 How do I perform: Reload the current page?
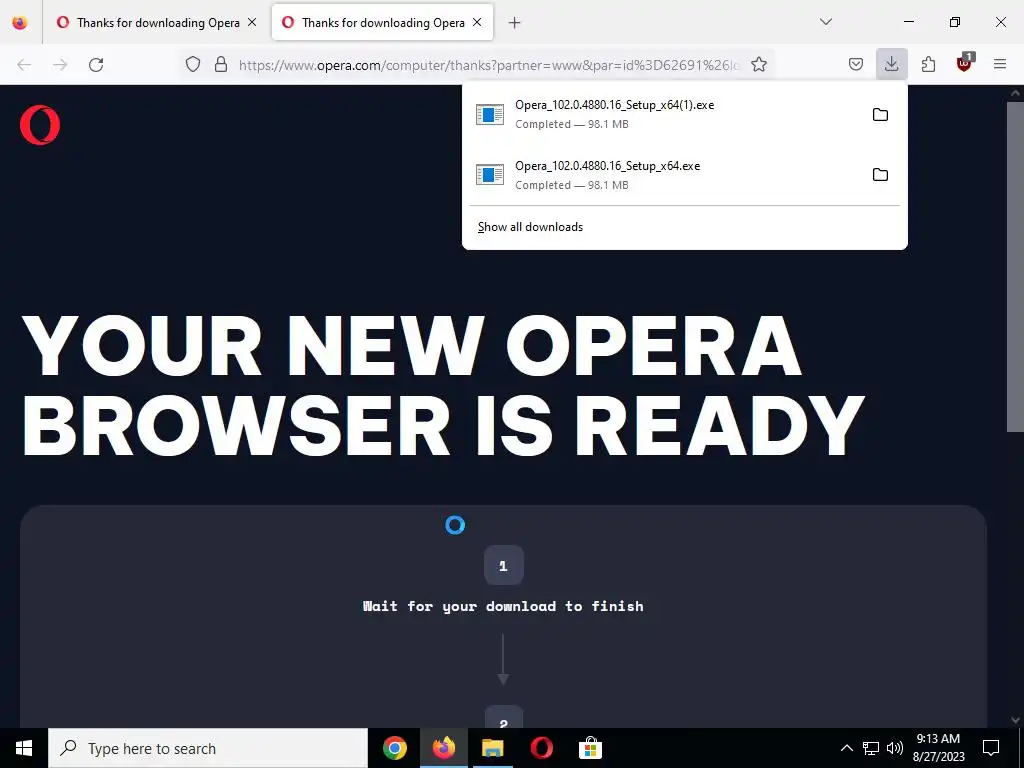click(x=96, y=64)
